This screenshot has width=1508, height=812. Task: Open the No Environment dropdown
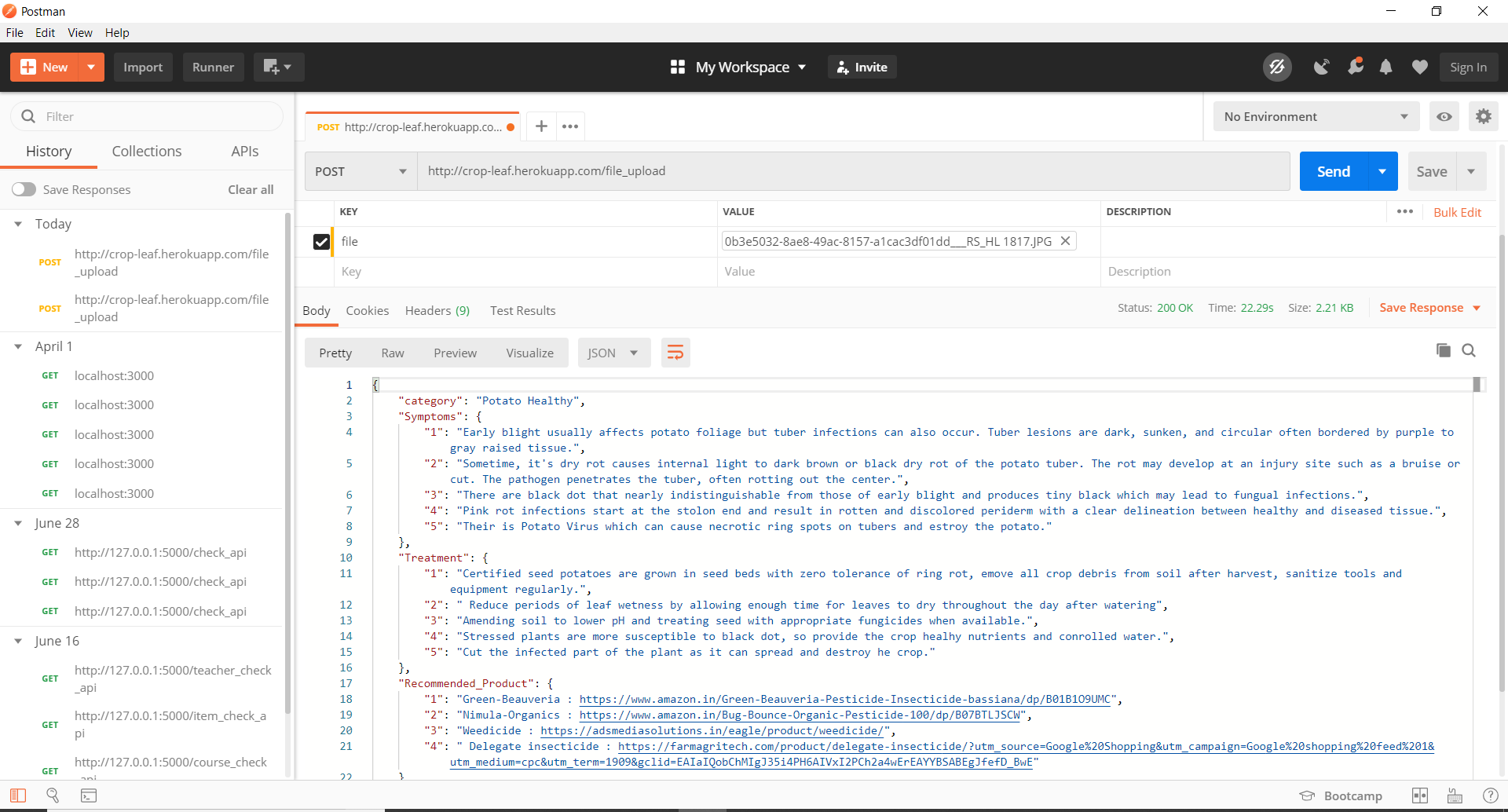(1316, 116)
